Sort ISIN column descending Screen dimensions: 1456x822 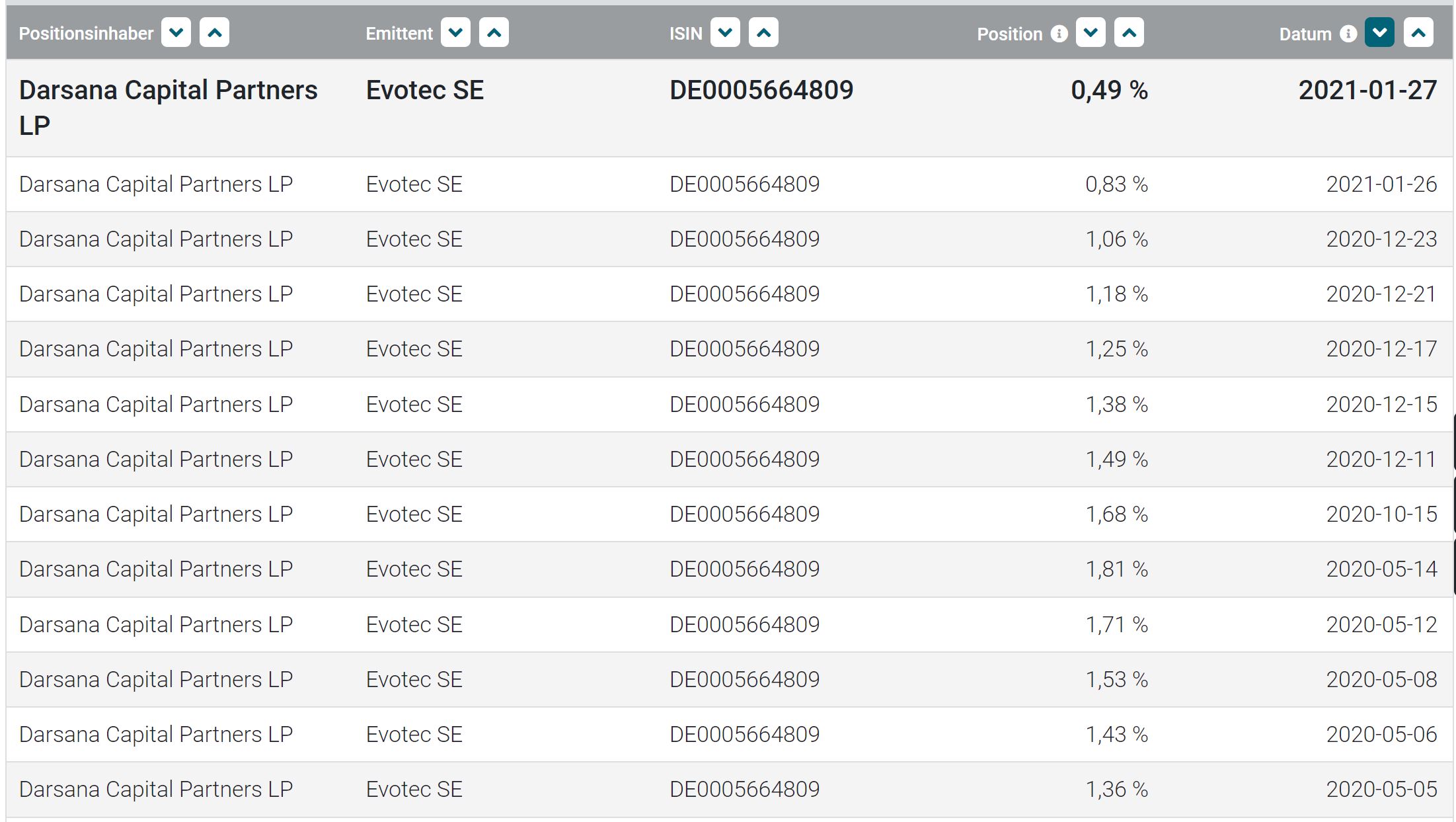(724, 32)
